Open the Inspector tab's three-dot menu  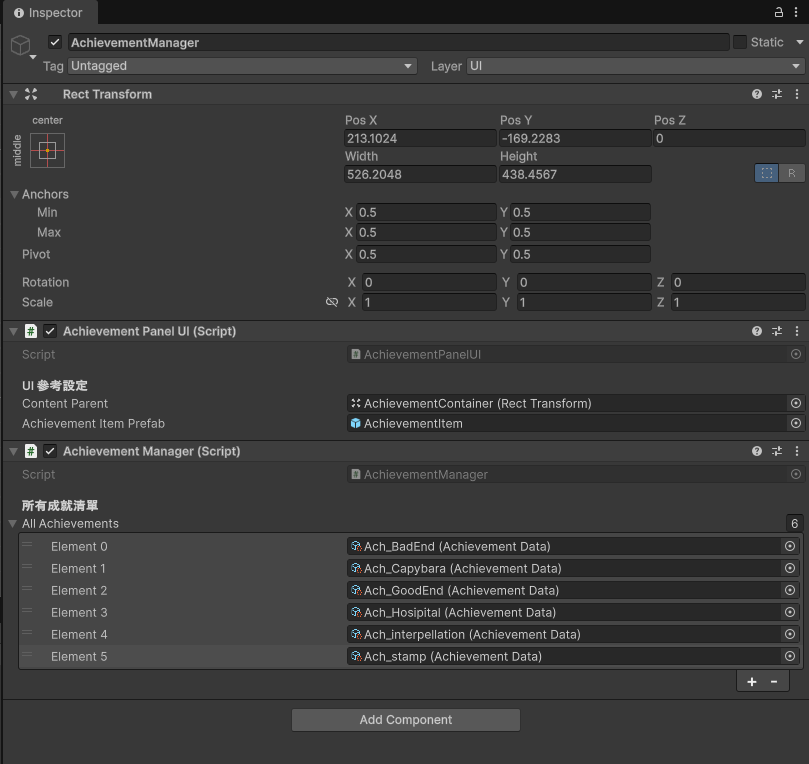797,12
